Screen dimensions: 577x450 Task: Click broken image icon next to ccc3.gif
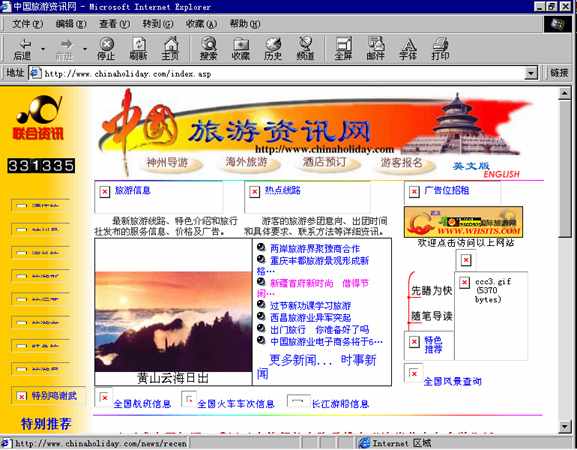[464, 282]
